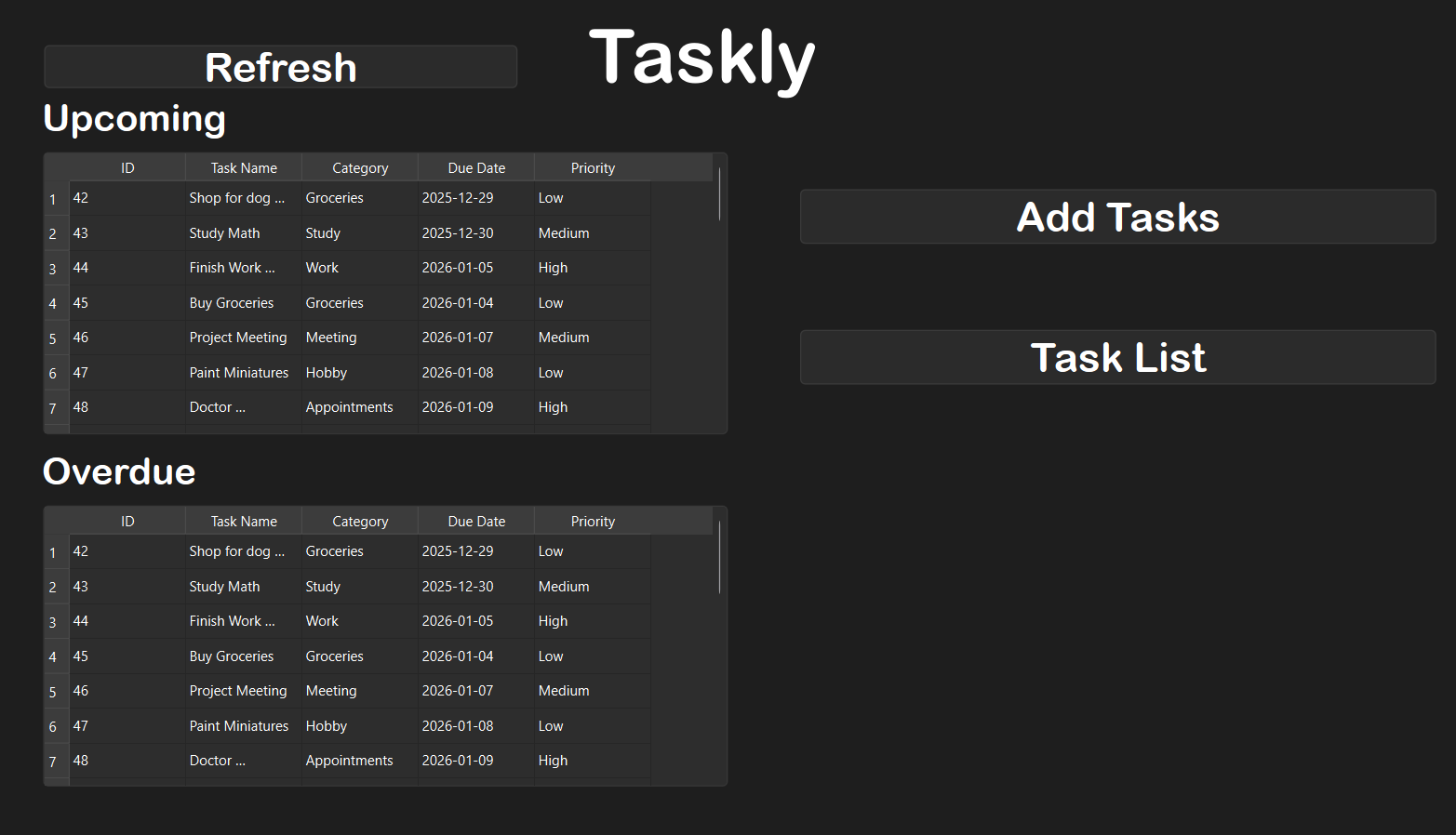Sort Upcoming table by Priority column
Screen dimensions: 1456x835
point(593,167)
